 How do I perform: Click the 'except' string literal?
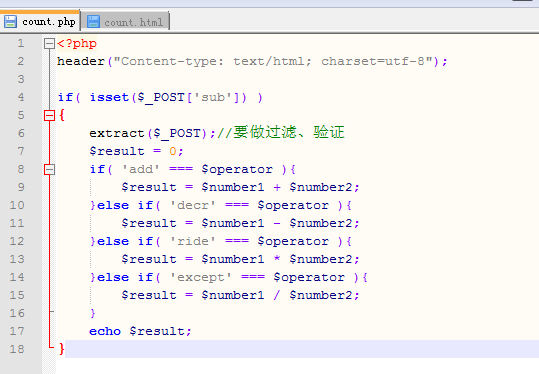[x=201, y=277]
